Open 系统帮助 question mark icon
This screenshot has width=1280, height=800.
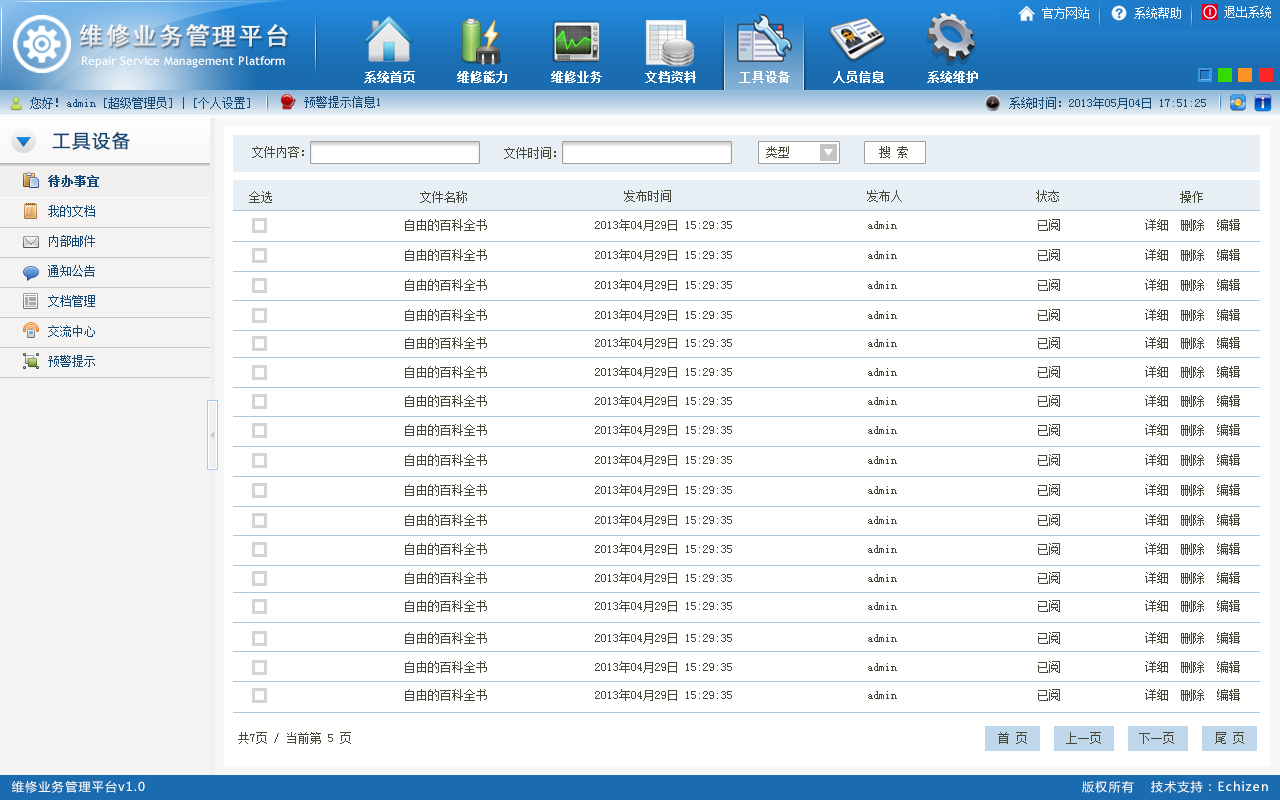pos(1119,13)
